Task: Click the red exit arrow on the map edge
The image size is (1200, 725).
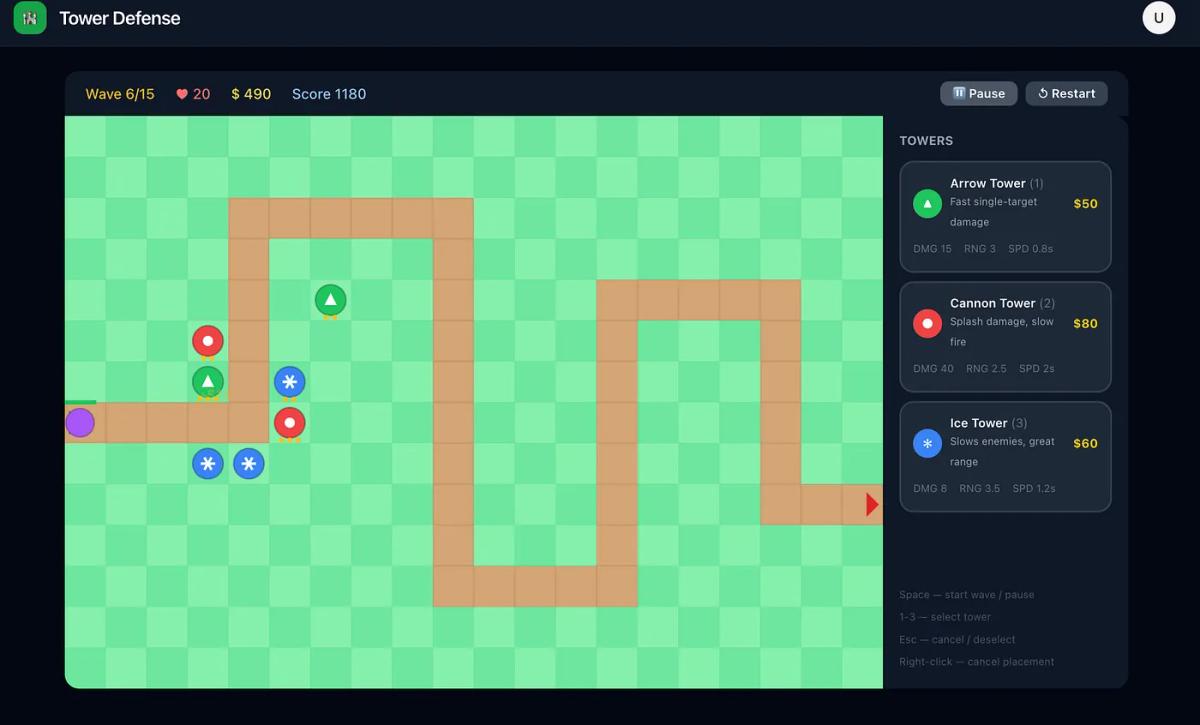Action: (872, 503)
